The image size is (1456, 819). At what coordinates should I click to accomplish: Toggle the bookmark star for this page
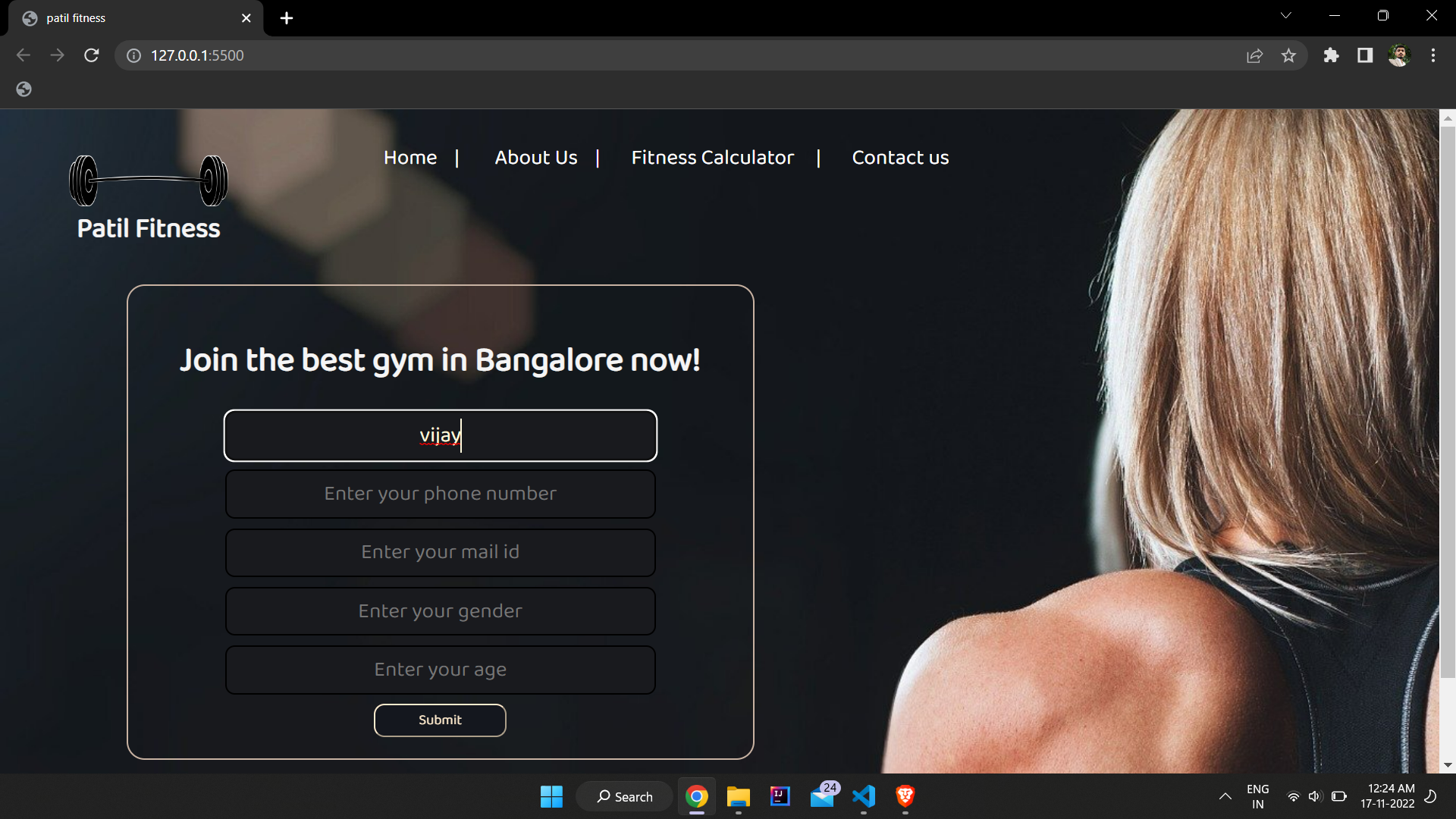pyautogui.click(x=1289, y=55)
